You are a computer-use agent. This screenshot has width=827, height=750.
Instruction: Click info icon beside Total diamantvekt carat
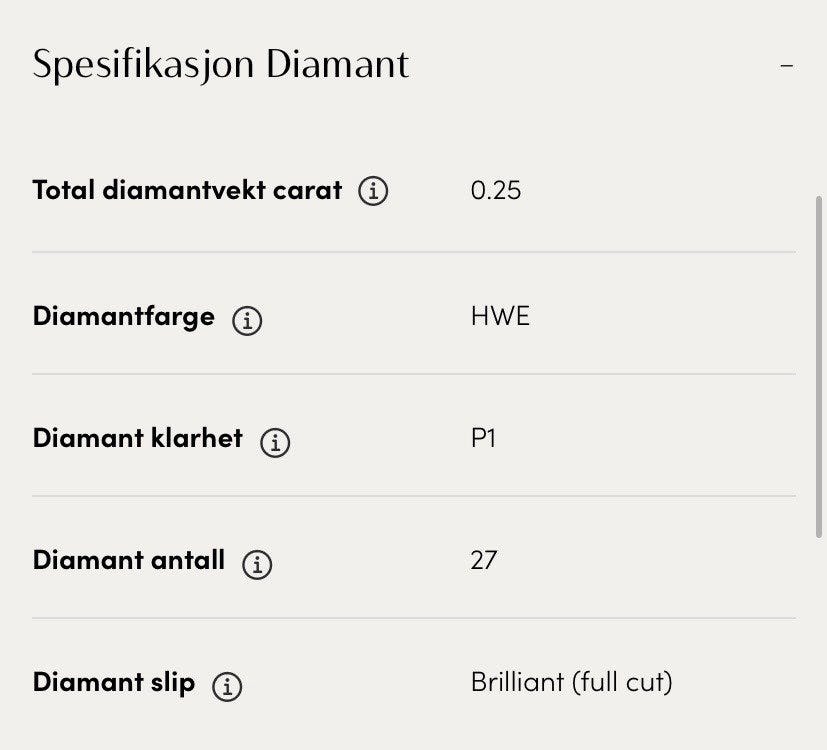(x=373, y=190)
